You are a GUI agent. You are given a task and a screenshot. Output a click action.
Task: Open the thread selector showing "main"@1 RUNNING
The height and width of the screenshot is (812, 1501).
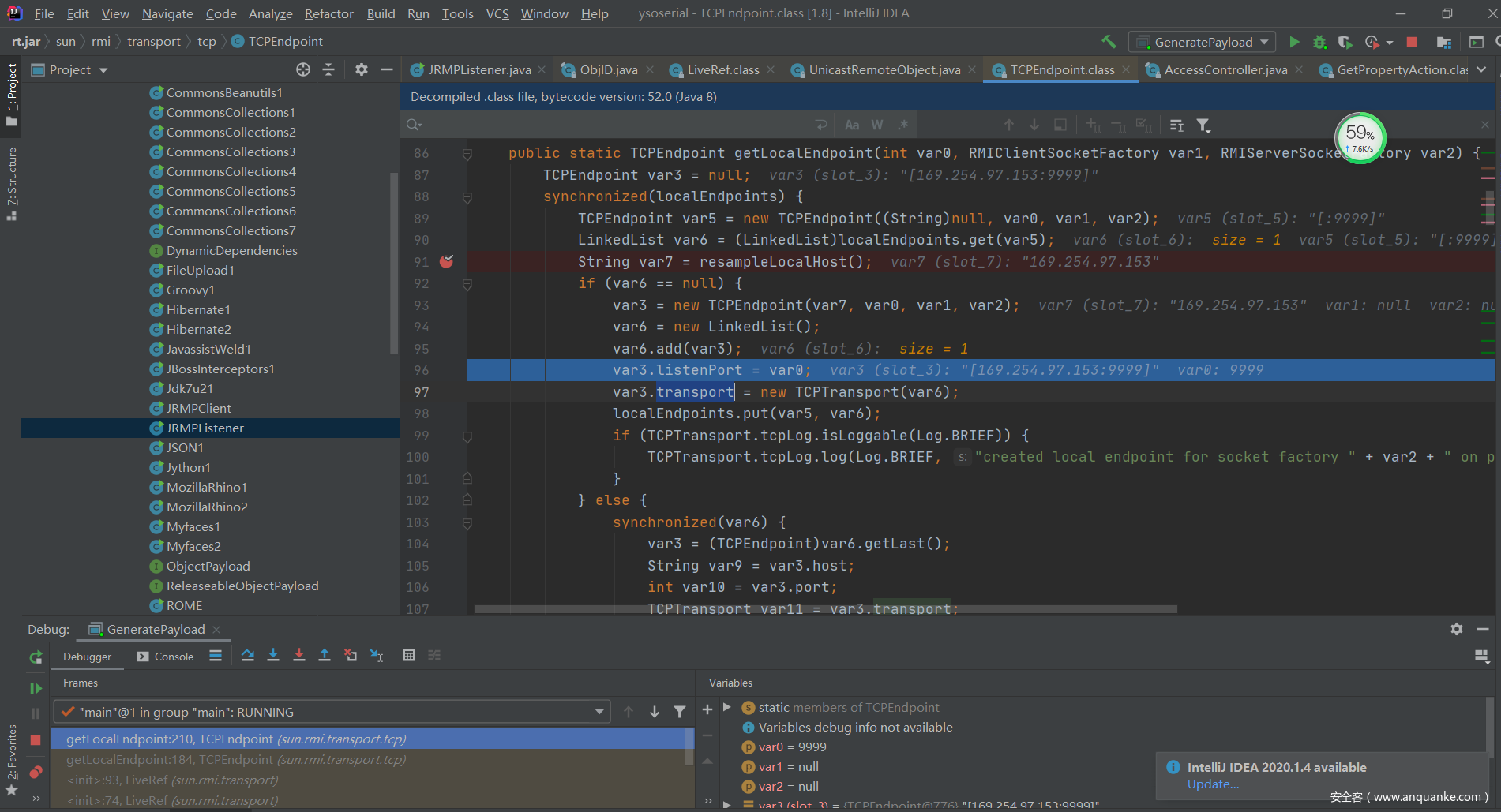332,712
